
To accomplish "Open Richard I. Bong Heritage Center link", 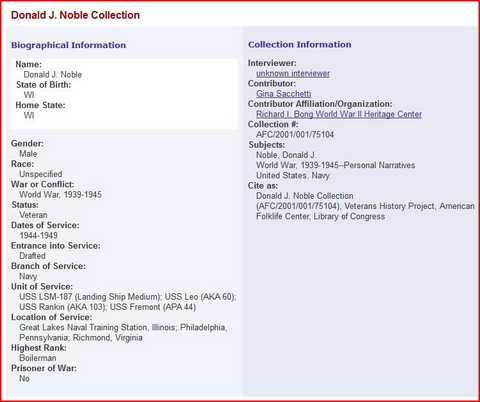I will coord(339,114).
